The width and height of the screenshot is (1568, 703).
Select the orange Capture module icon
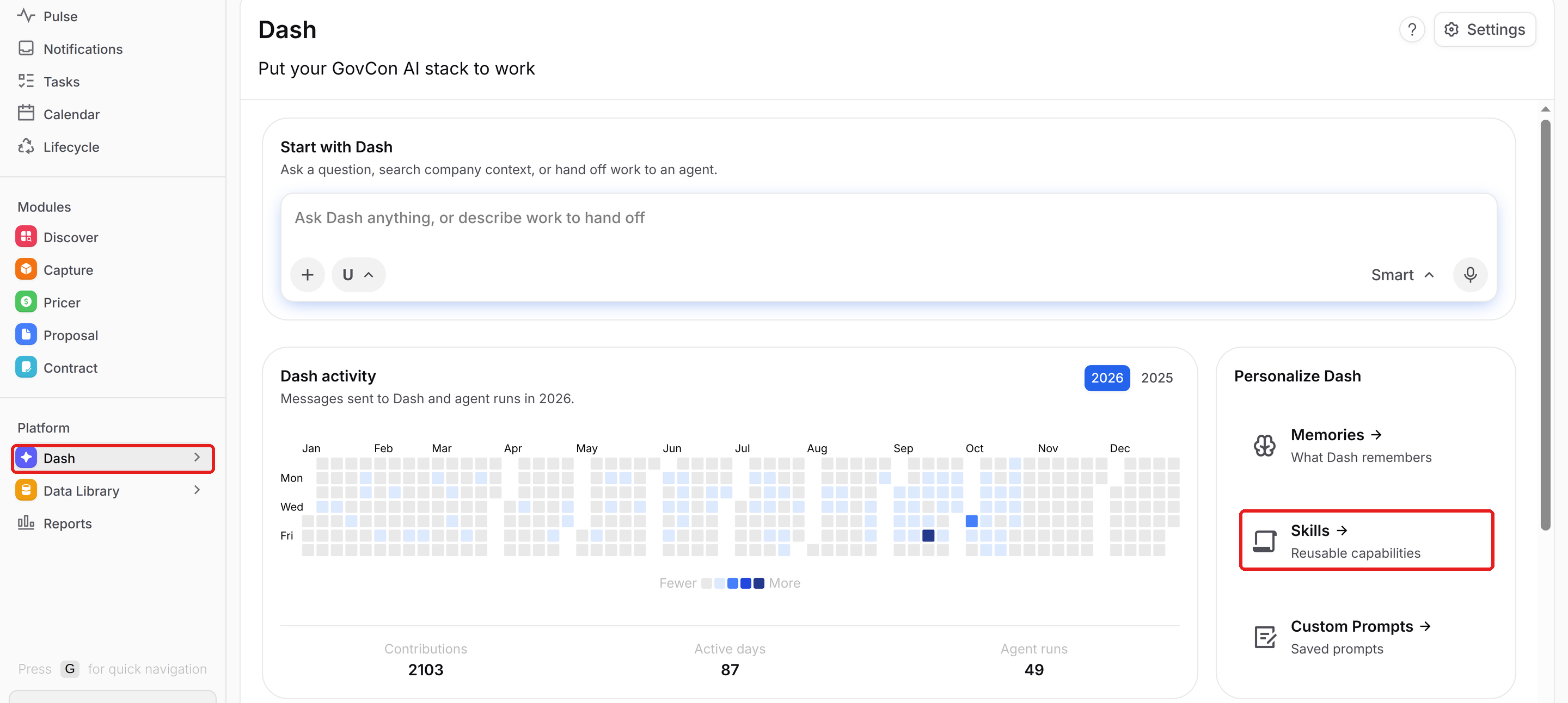tap(26, 269)
